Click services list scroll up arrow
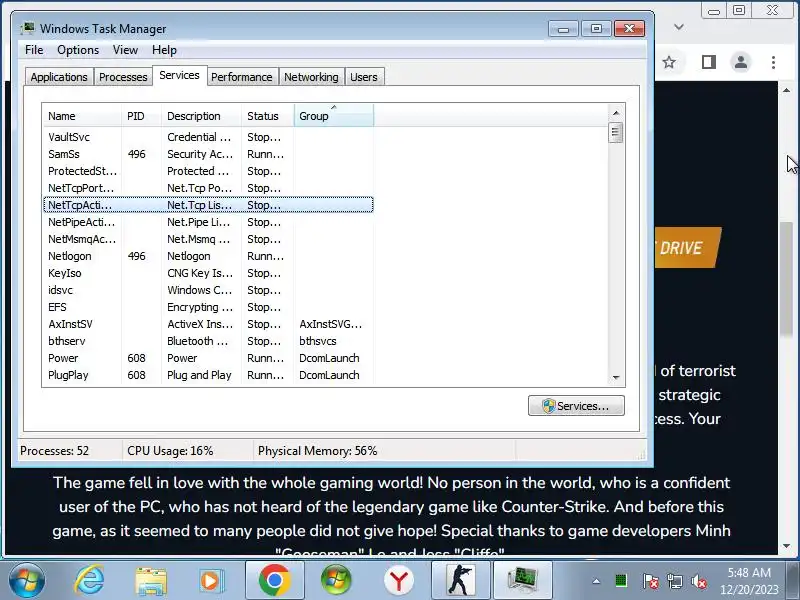 click(x=616, y=113)
